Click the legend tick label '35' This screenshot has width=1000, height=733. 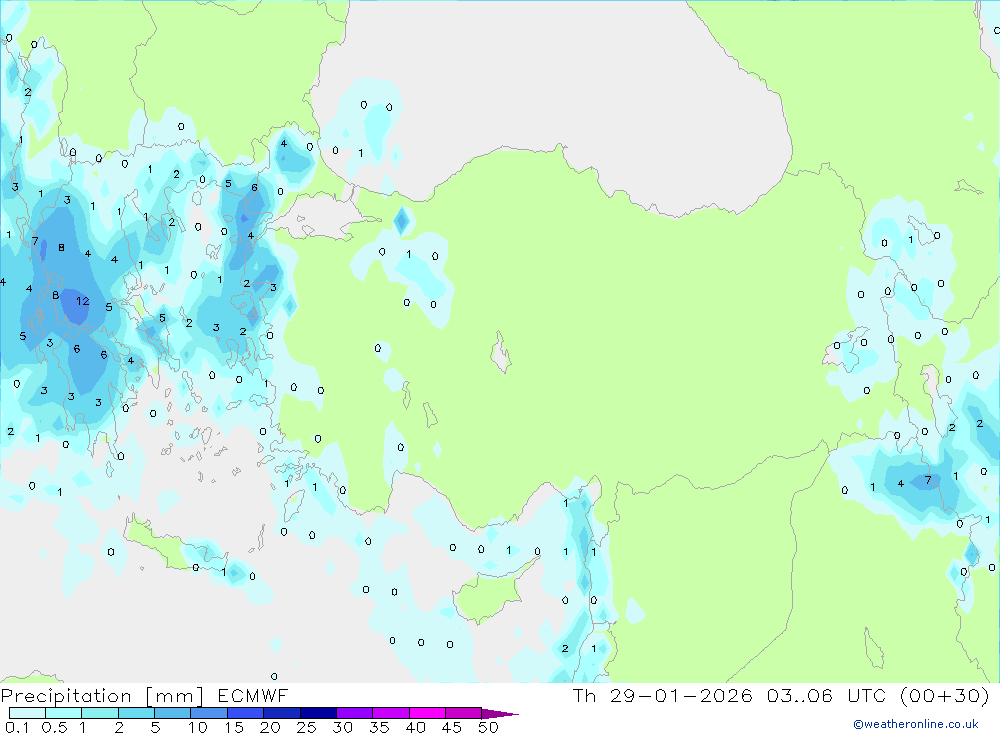click(379, 727)
